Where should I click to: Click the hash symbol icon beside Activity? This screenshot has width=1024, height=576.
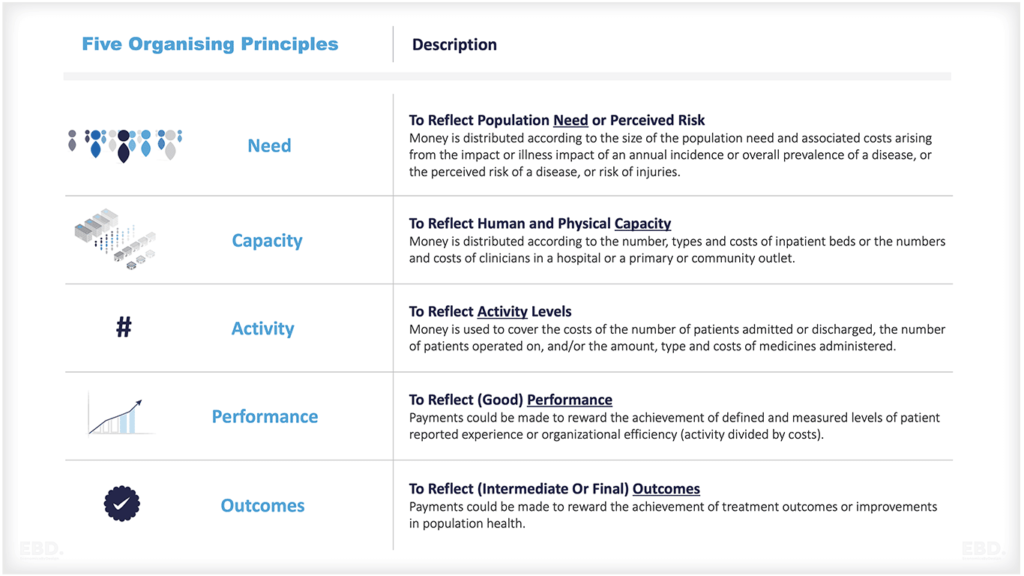[x=123, y=327]
